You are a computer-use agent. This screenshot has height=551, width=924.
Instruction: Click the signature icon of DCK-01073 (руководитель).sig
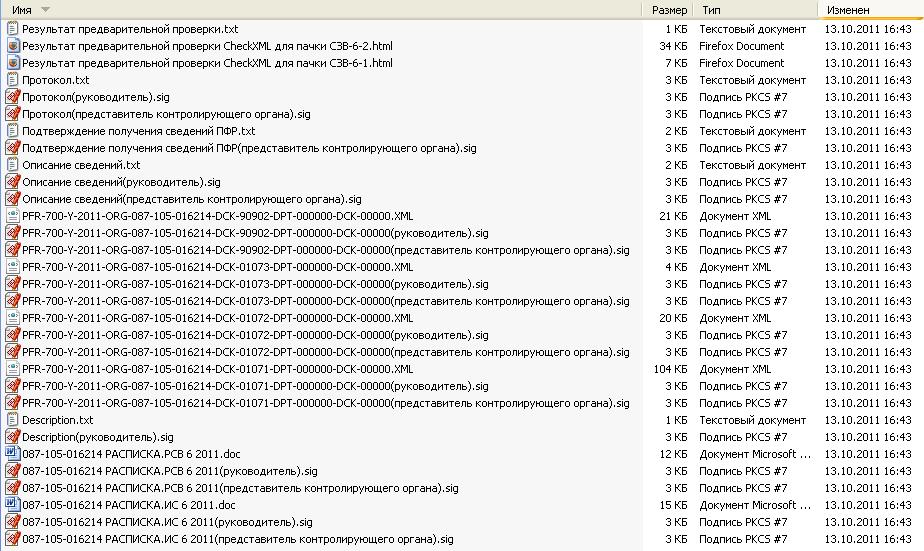coord(12,285)
